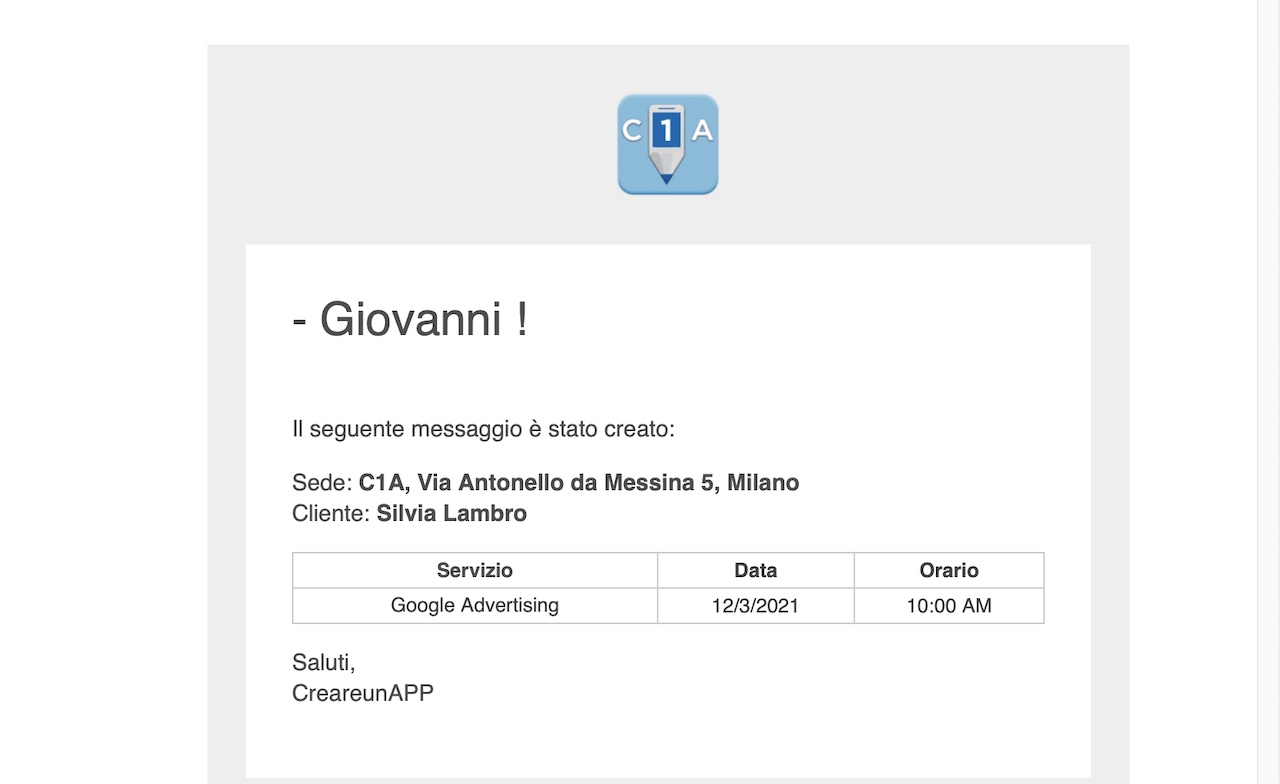
Task: Click the letter A in the logo
Action: (x=702, y=130)
